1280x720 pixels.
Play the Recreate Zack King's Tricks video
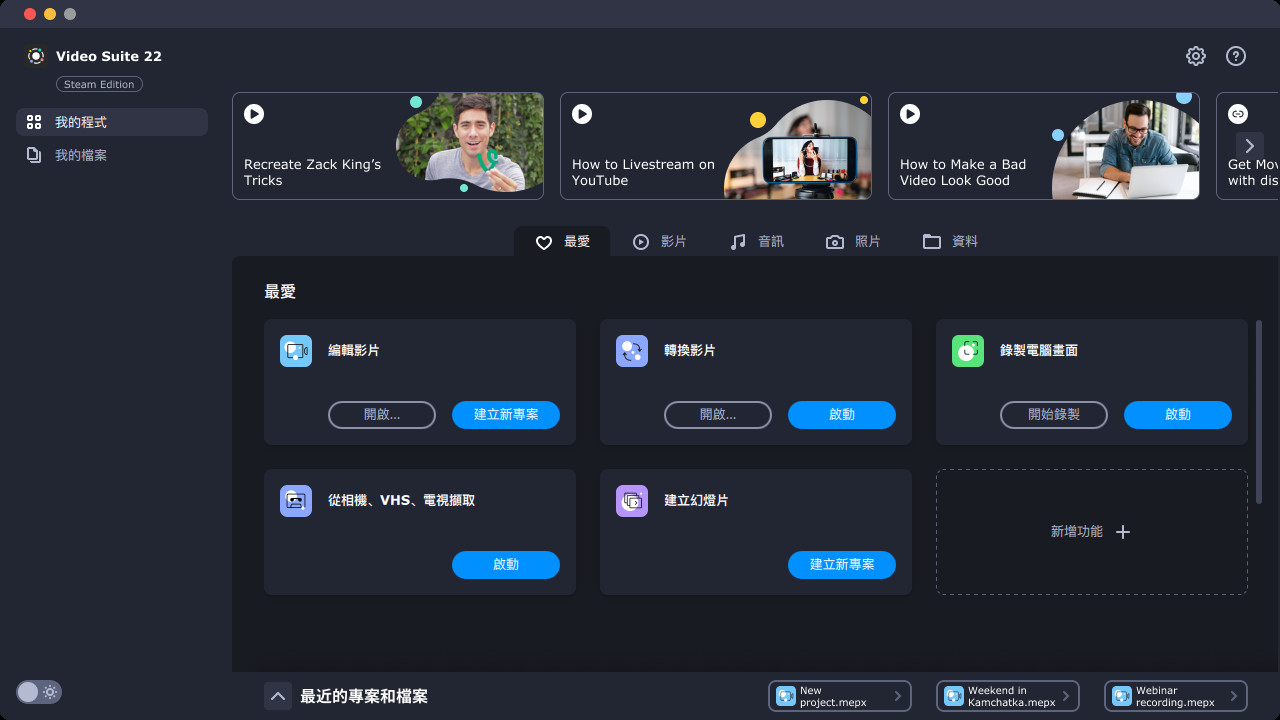254,114
